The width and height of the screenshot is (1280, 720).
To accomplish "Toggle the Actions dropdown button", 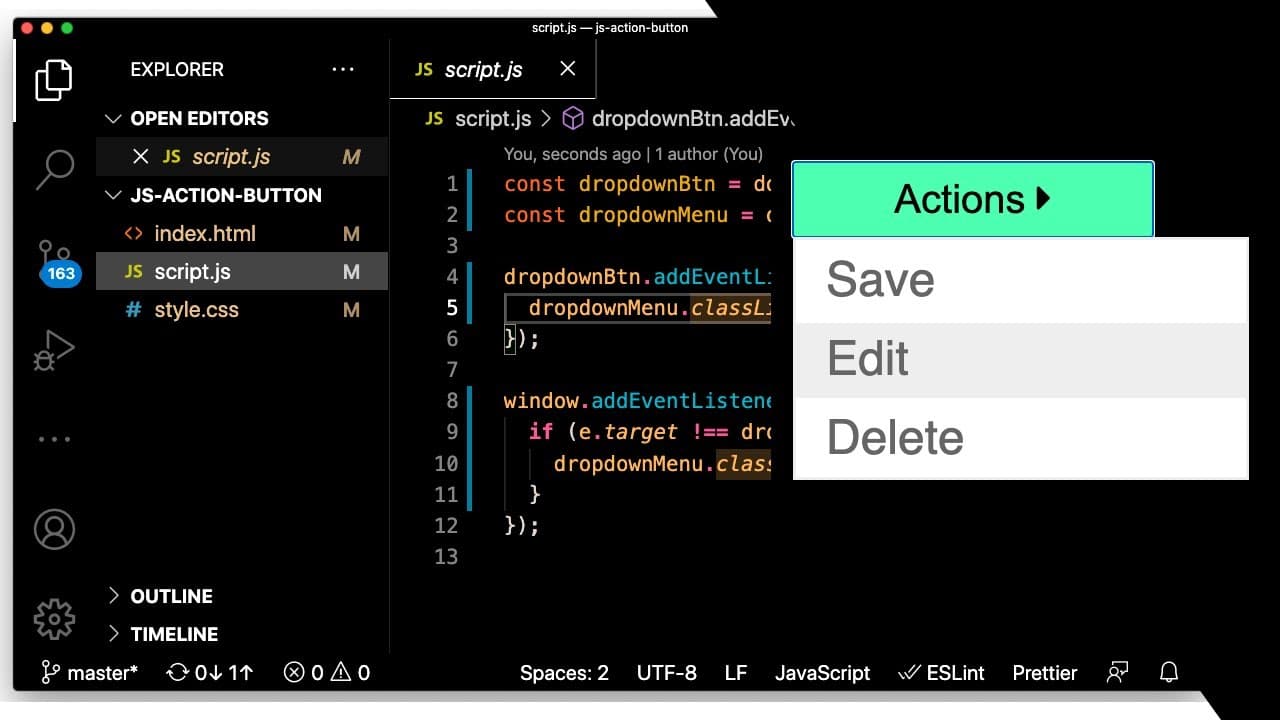I will pos(973,199).
